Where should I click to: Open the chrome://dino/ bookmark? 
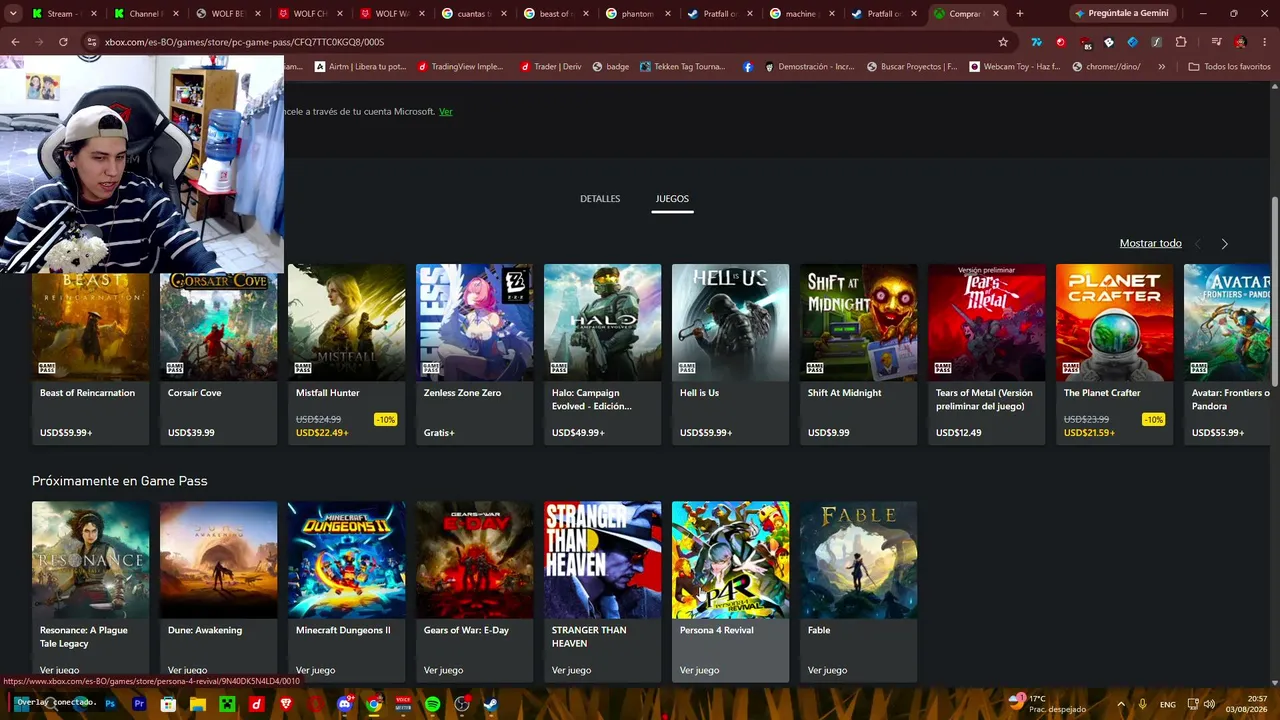coord(1106,67)
